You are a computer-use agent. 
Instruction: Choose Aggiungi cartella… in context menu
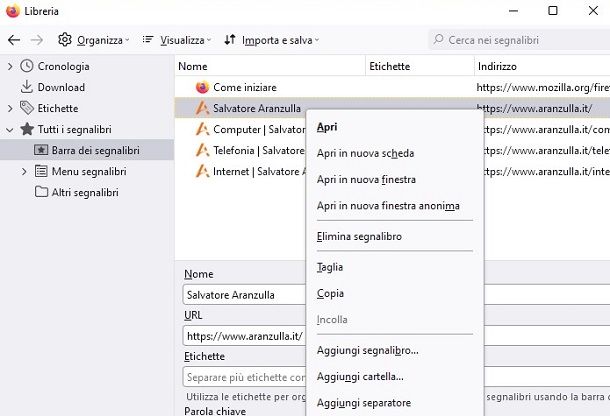point(395,376)
